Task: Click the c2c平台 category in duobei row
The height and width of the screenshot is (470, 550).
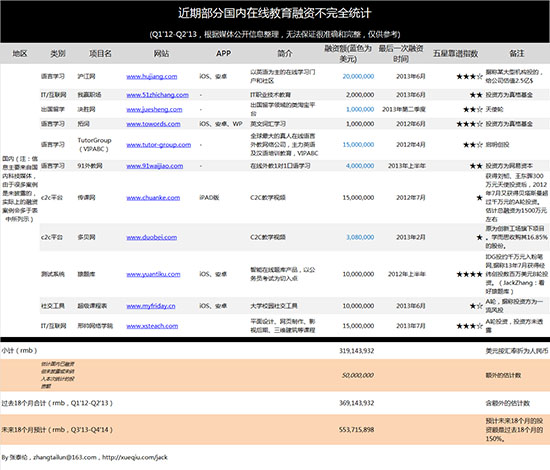Action: tap(52, 237)
